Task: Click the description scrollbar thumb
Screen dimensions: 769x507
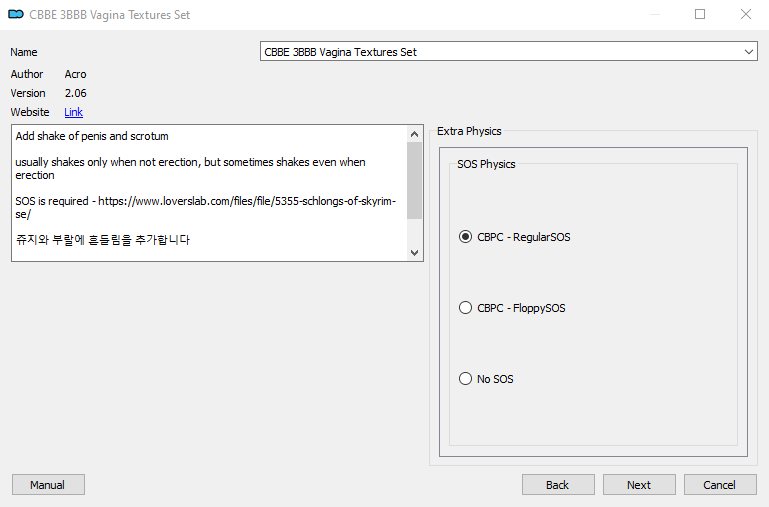Action: (414, 180)
